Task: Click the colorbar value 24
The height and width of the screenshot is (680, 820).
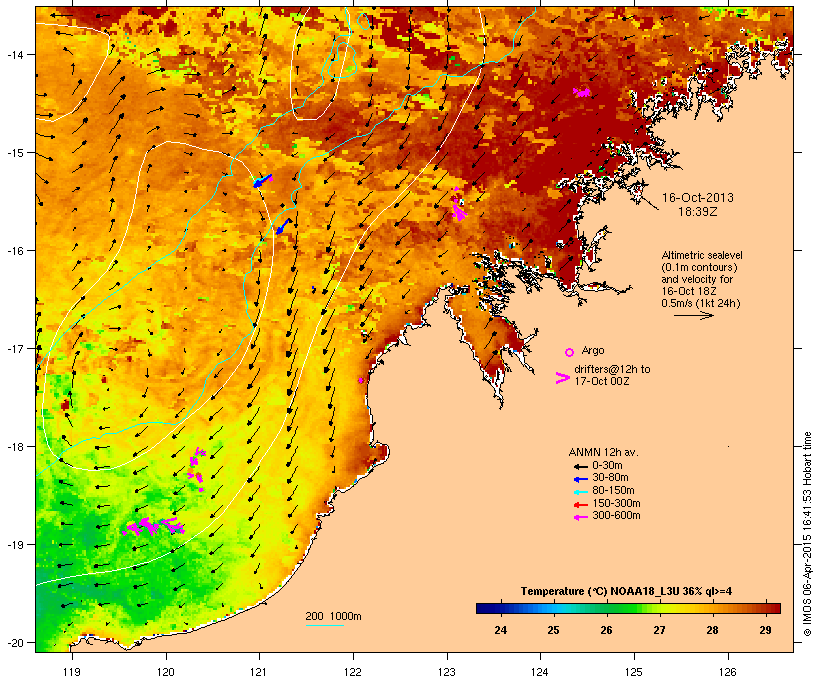Action: pyautogui.click(x=500, y=630)
